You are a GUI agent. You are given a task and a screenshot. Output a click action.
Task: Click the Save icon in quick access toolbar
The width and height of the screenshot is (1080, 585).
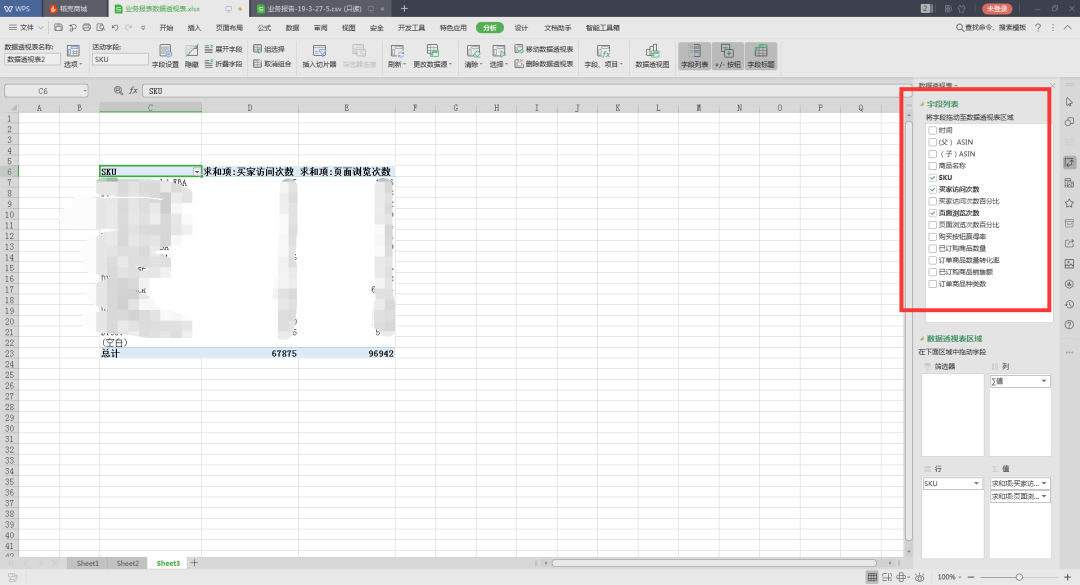[x=59, y=28]
